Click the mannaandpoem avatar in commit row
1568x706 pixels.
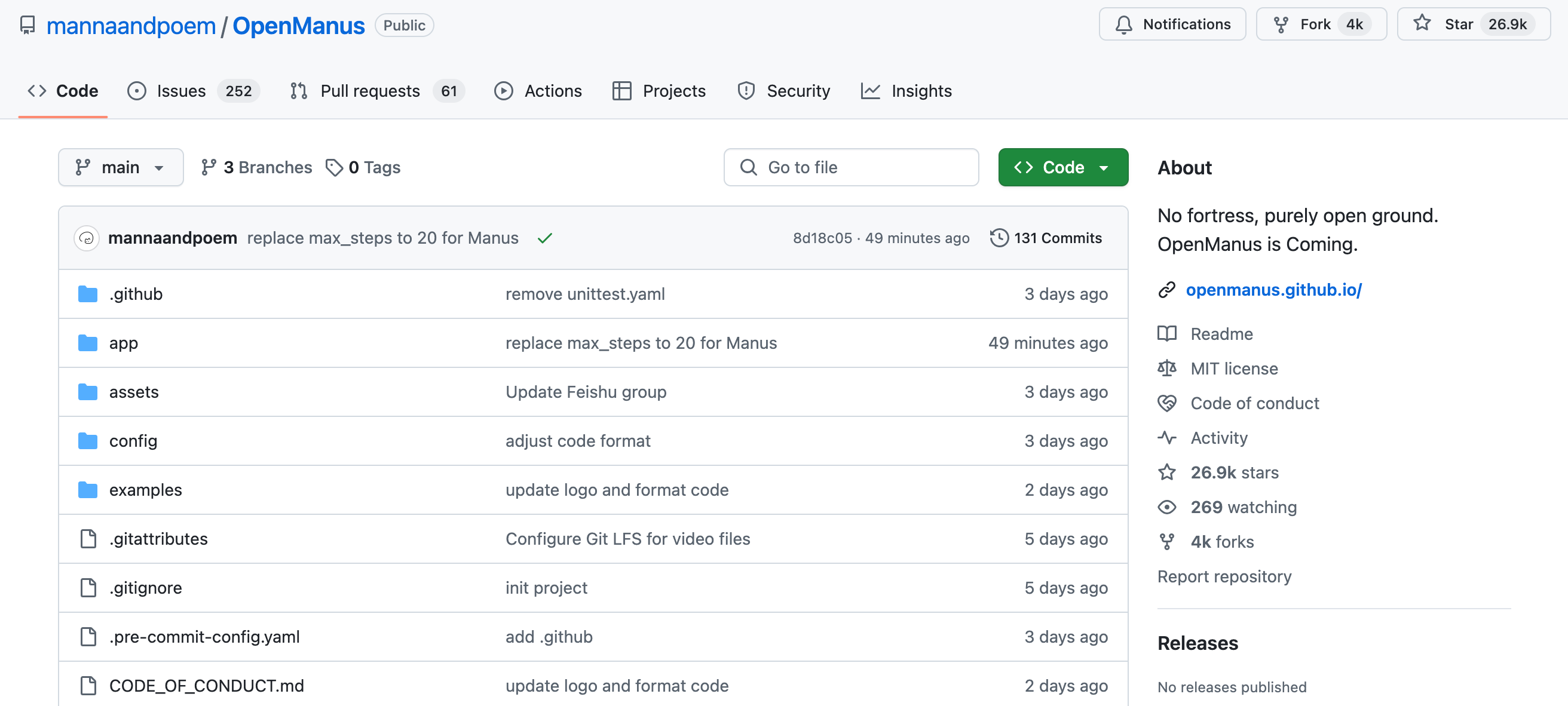tap(87, 238)
